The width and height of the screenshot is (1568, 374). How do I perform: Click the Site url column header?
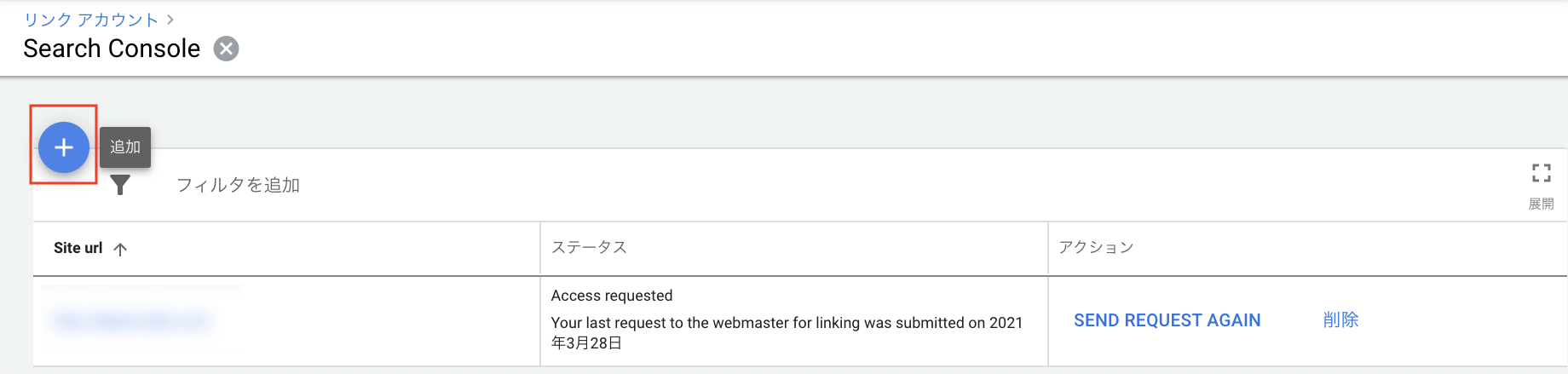pos(78,248)
